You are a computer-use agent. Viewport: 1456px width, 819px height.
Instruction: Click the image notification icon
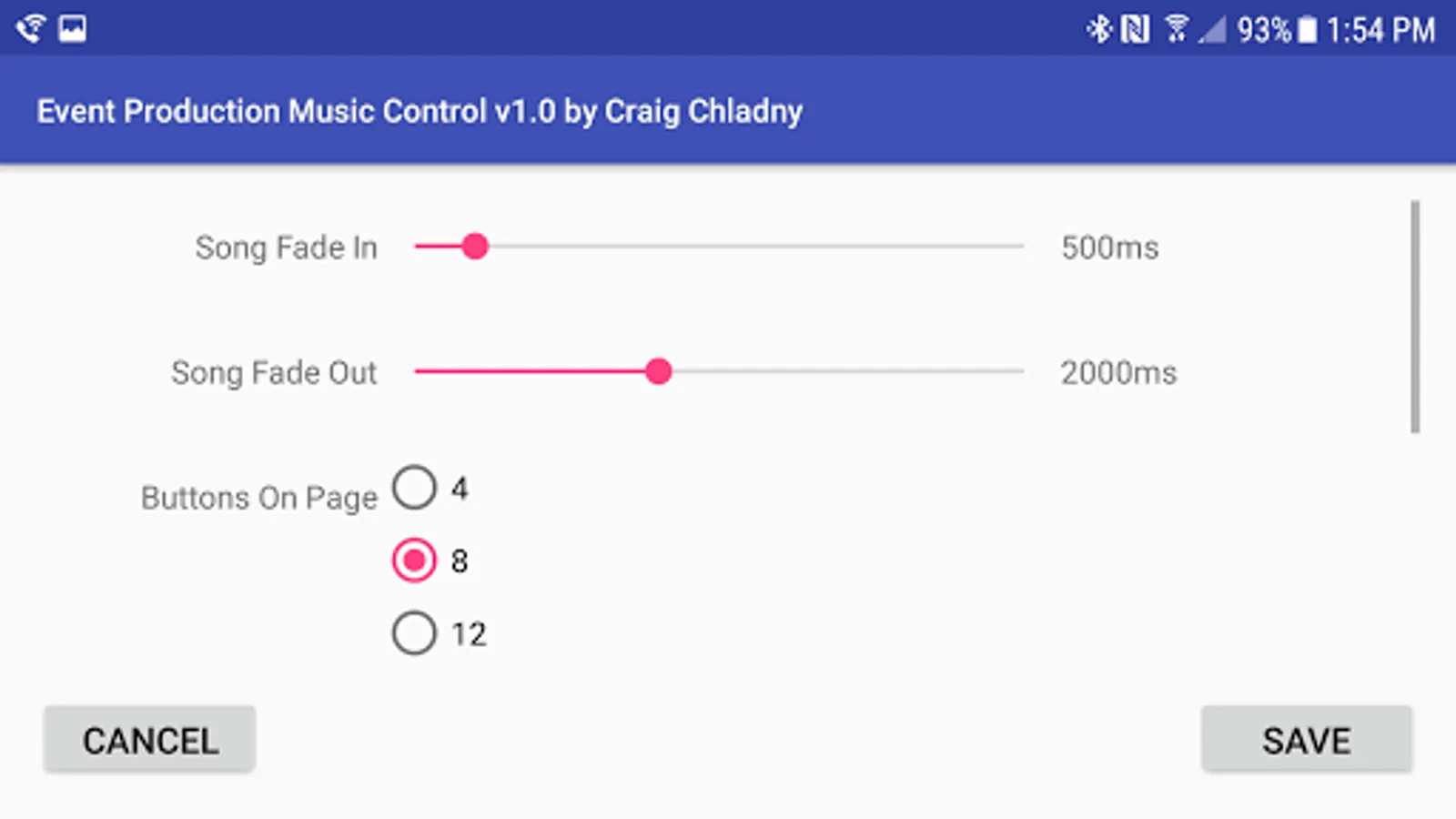click(x=72, y=28)
